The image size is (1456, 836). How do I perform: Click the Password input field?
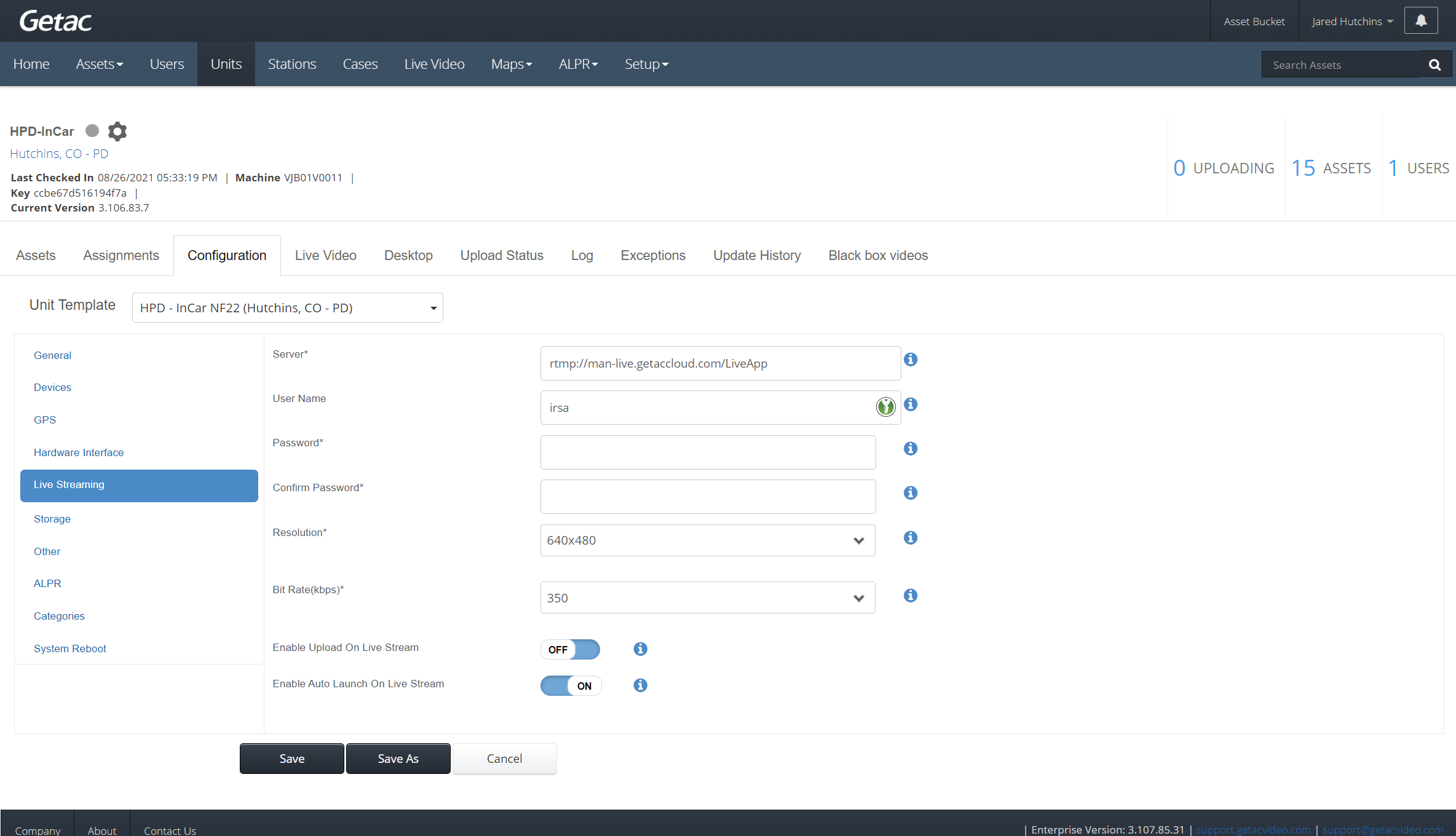pyautogui.click(x=708, y=452)
